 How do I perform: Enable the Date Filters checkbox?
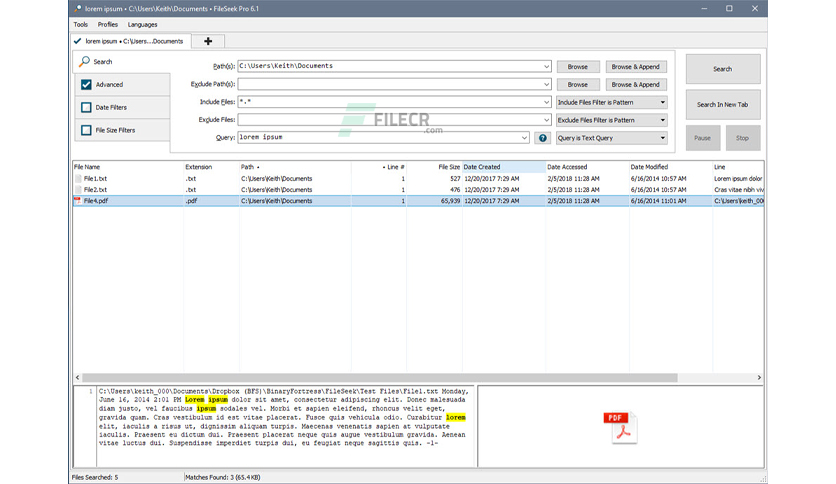[x=86, y=108]
